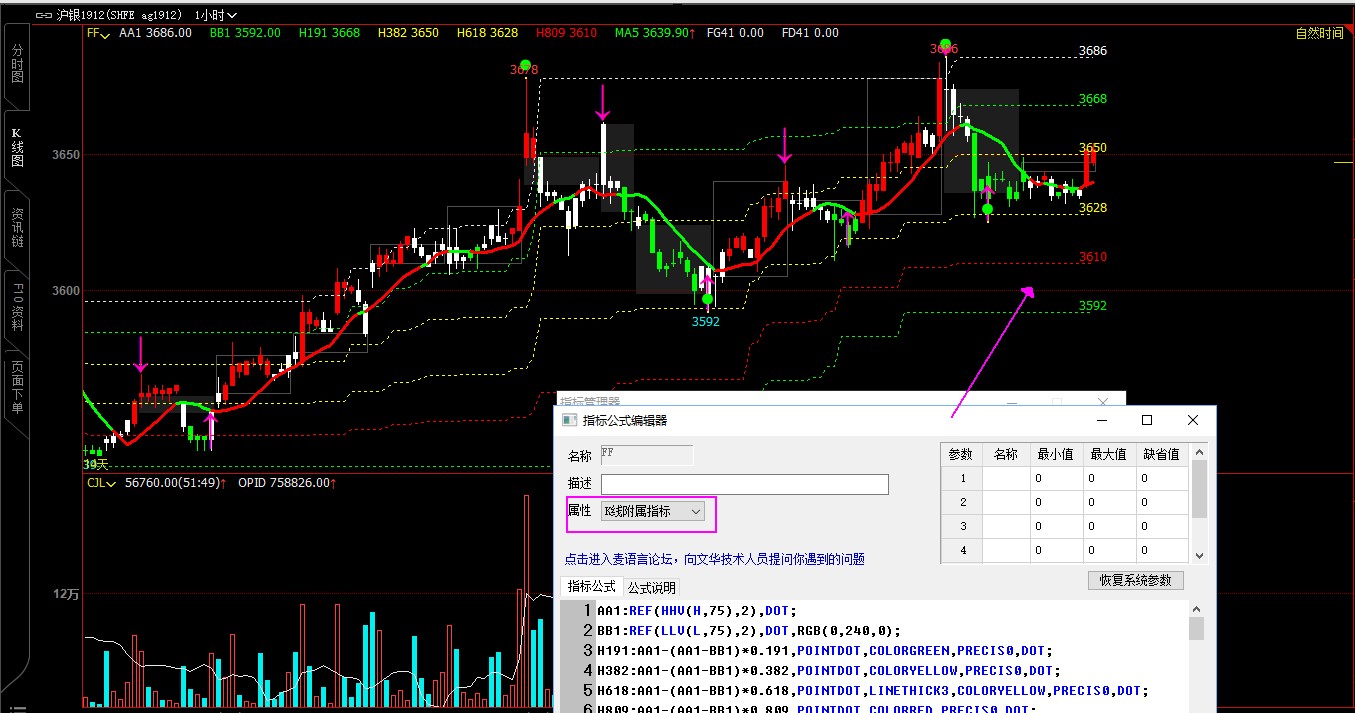The width and height of the screenshot is (1355, 713).
Task: Switch to the 资讯链 side tab
Action: 17,228
